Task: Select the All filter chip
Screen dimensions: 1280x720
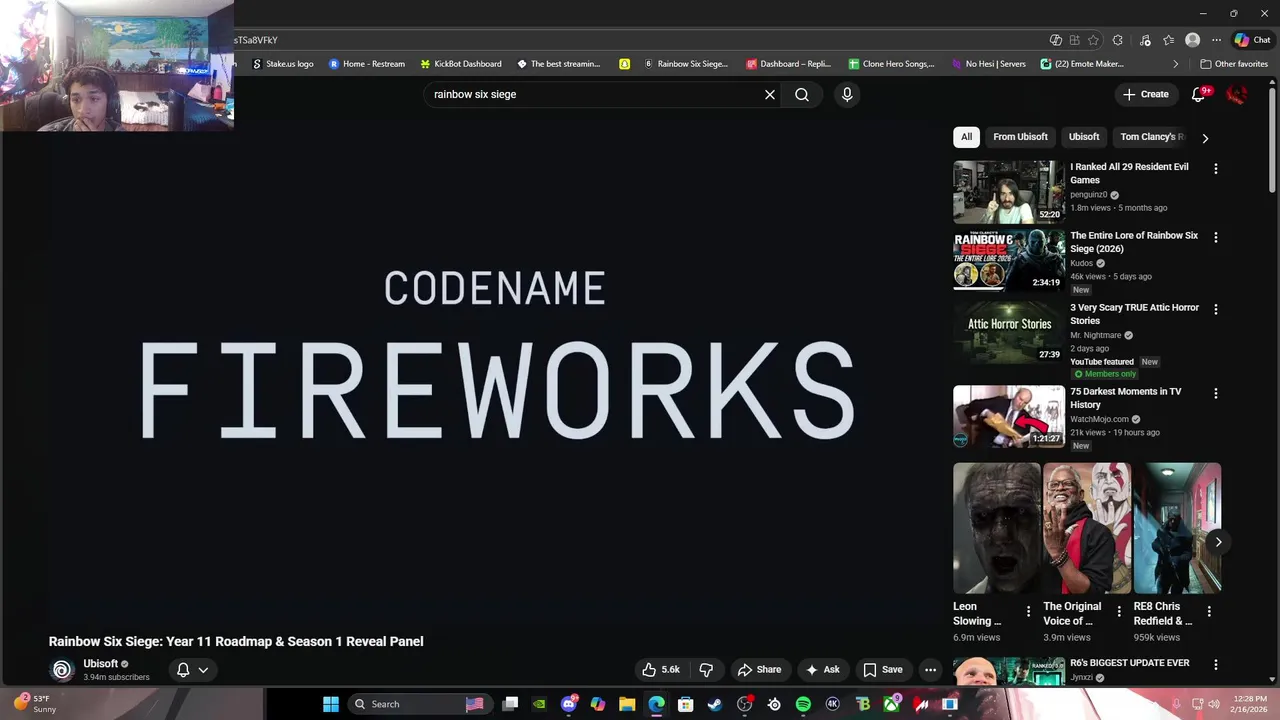Action: [x=966, y=137]
